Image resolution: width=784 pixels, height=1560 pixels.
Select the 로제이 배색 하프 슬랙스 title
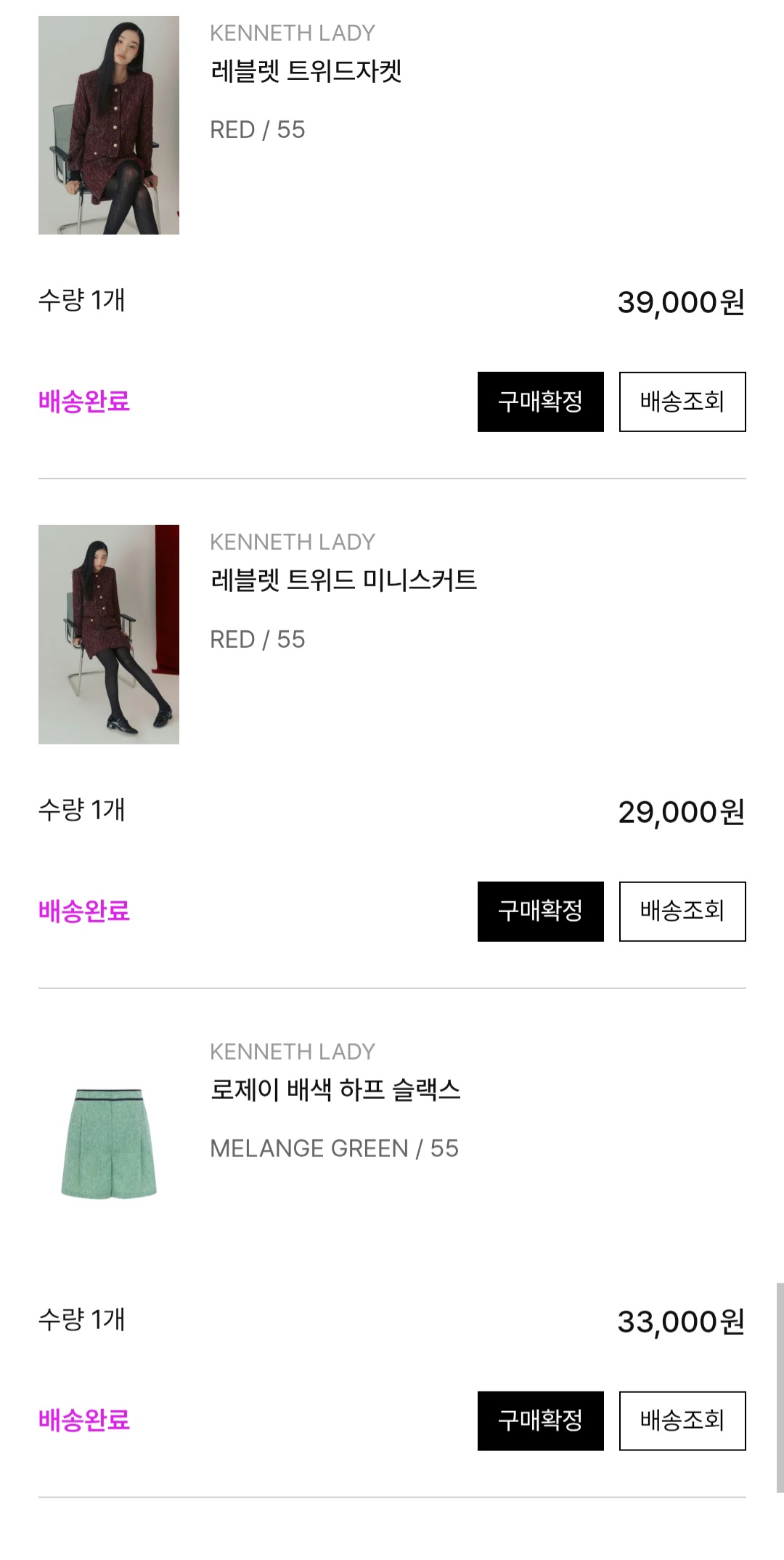[335, 1090]
